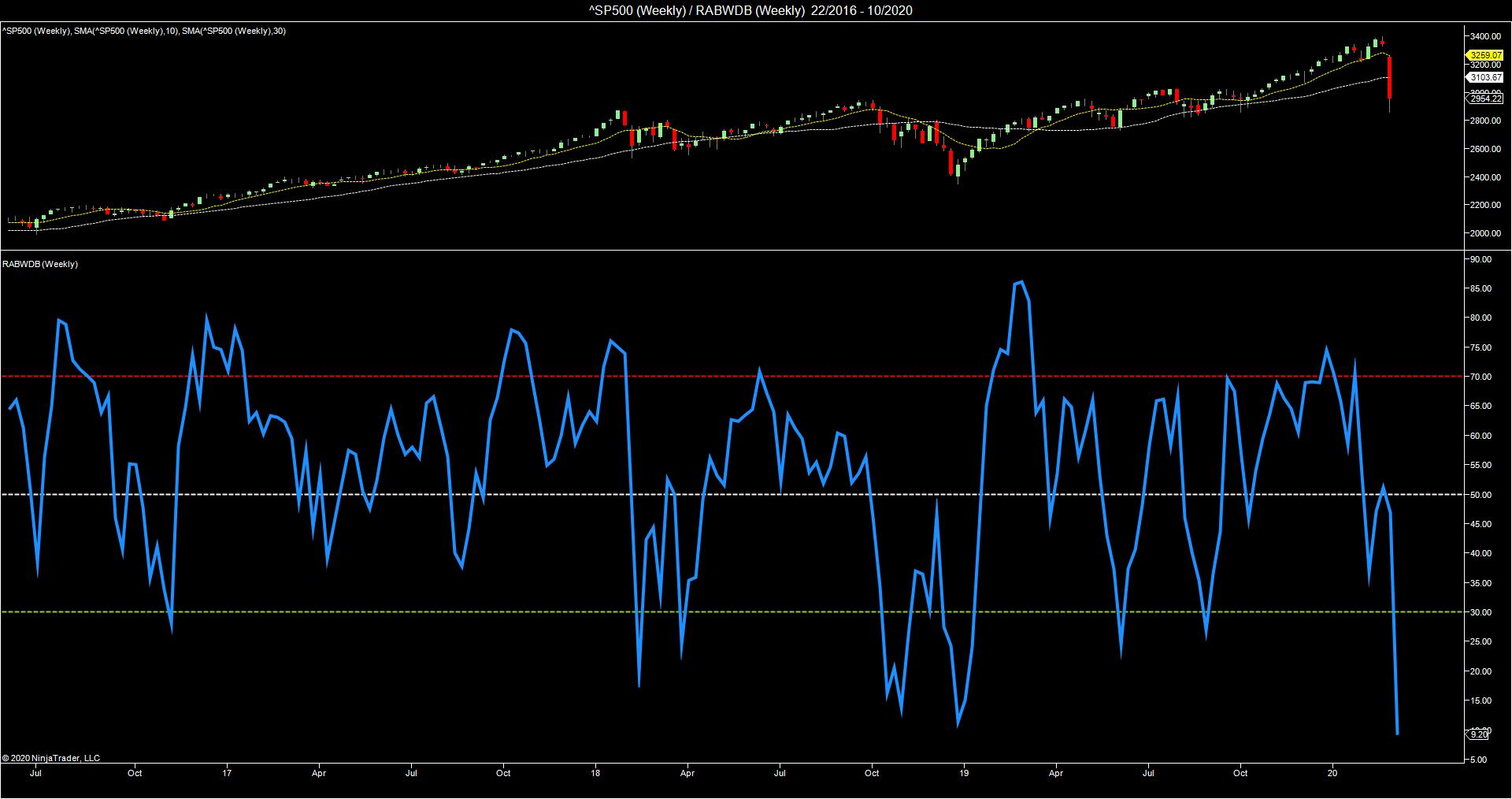Click the 2000.00 price axis label
Image resolution: width=1512 pixels, height=799 pixels.
1484,233
